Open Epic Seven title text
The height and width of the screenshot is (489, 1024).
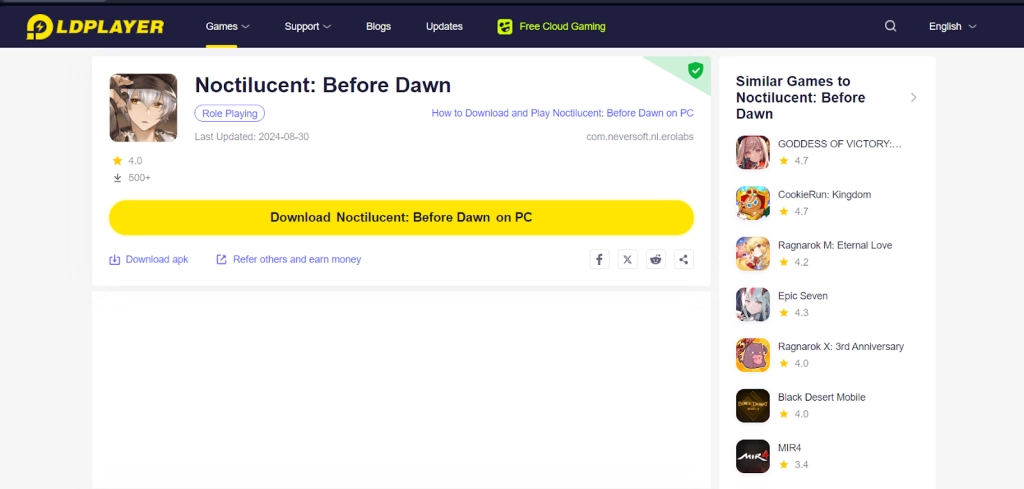pos(803,296)
